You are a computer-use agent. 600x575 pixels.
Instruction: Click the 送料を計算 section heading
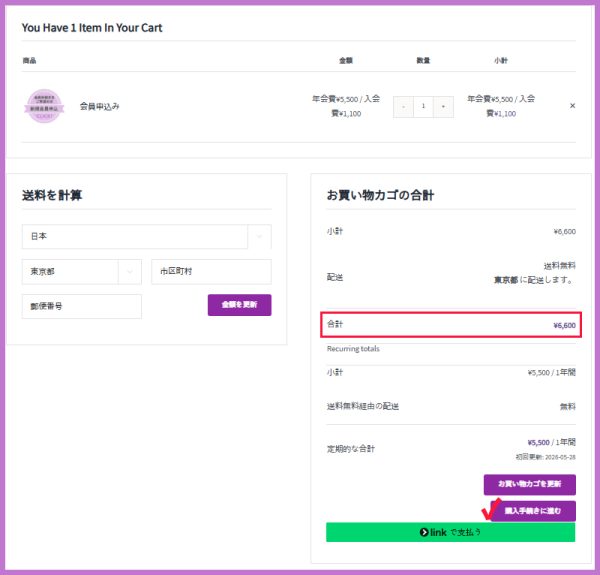pyautogui.click(x=52, y=195)
